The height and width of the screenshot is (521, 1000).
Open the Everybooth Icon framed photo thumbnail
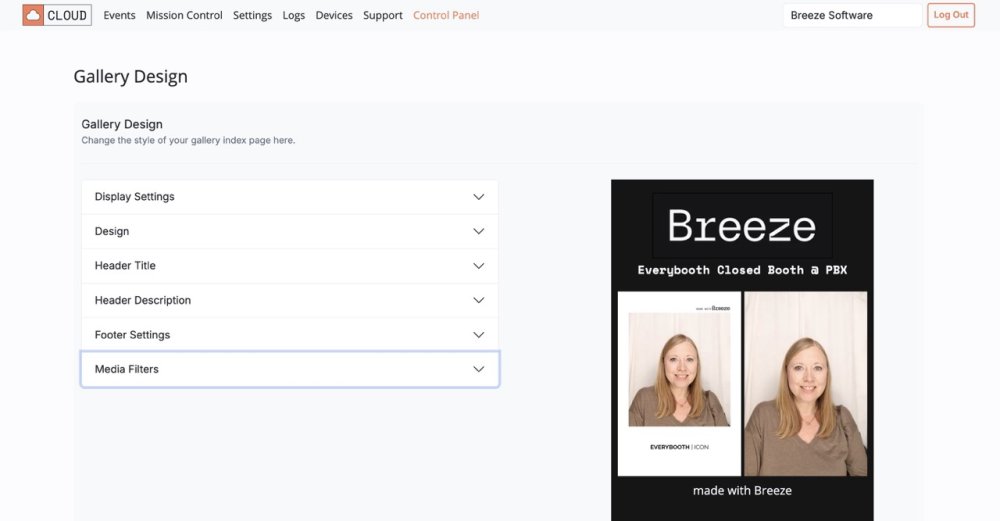point(679,383)
